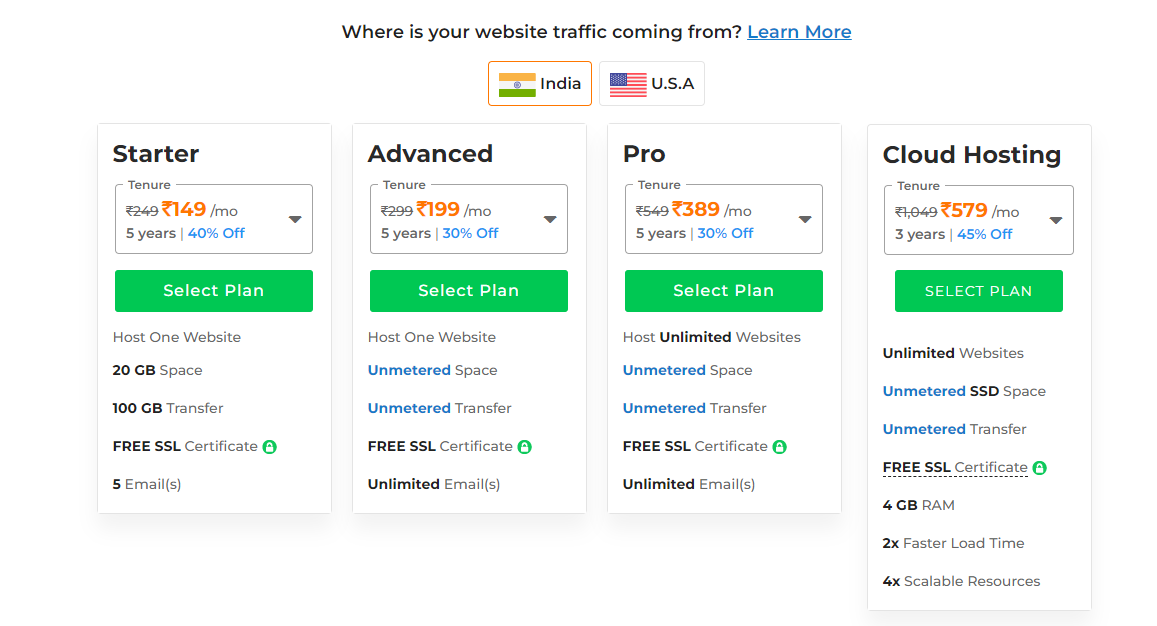Open Advanced plan tenure dropdown arrow
Screen dimensions: 1157x626
click(550, 219)
